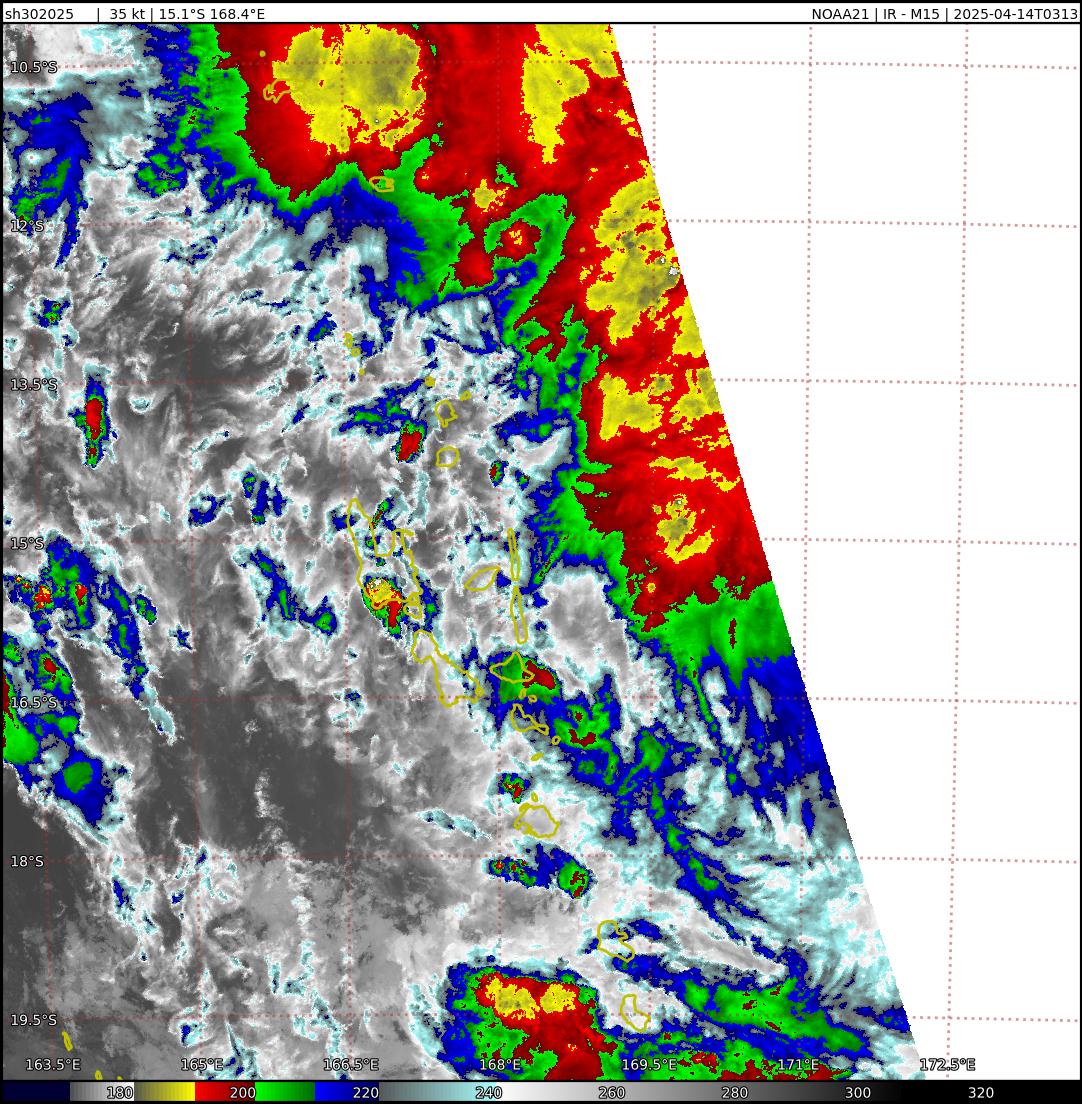Click the 200 value on the colorbar
The image size is (1082, 1104).
[242, 1093]
